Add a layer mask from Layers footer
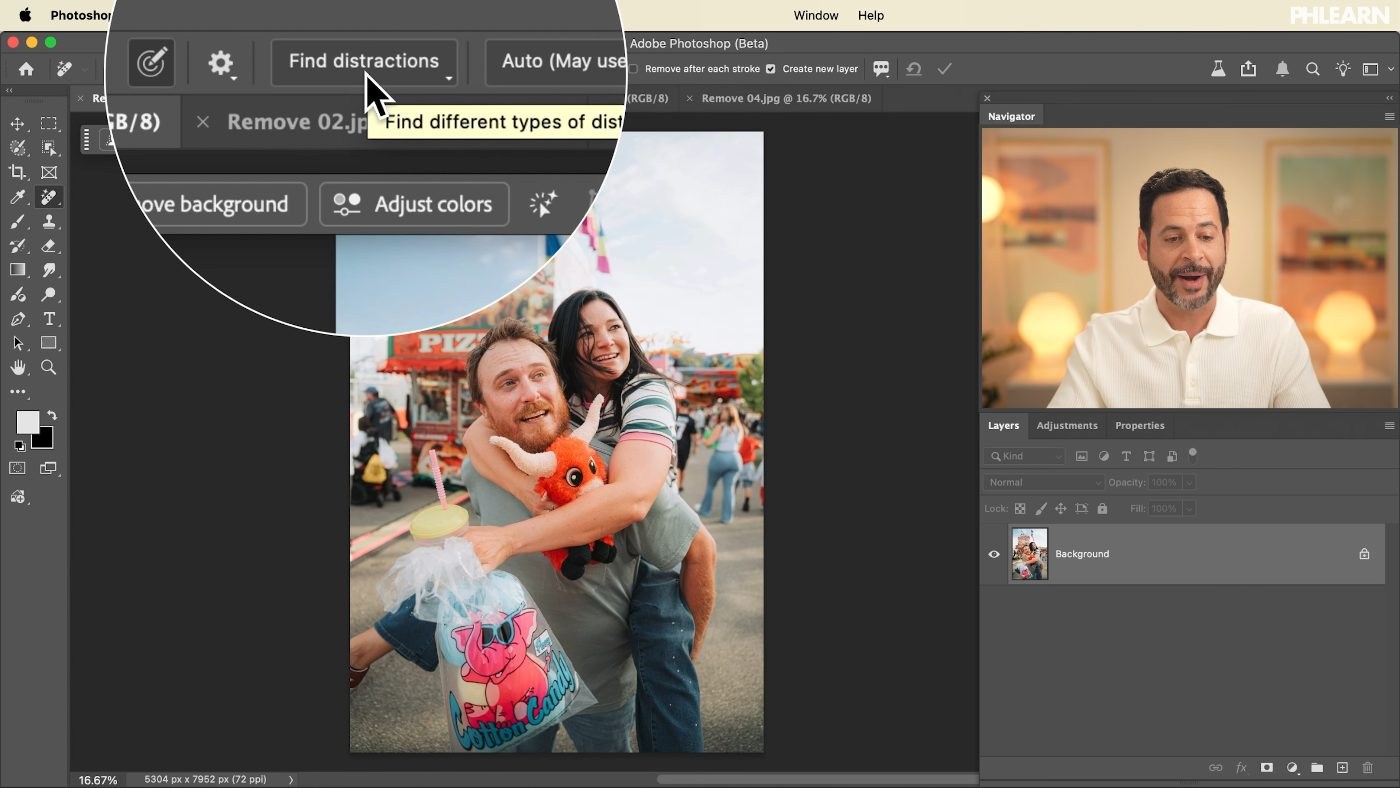Image resolution: width=1400 pixels, height=788 pixels. [1267, 768]
